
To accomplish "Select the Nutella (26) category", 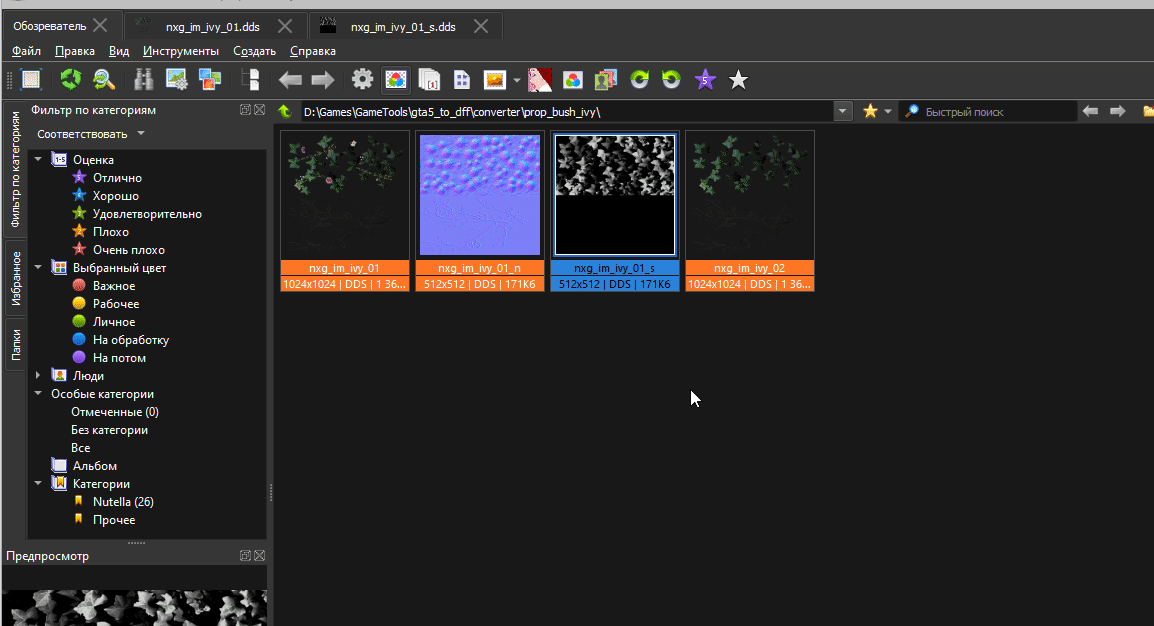I will 123,502.
